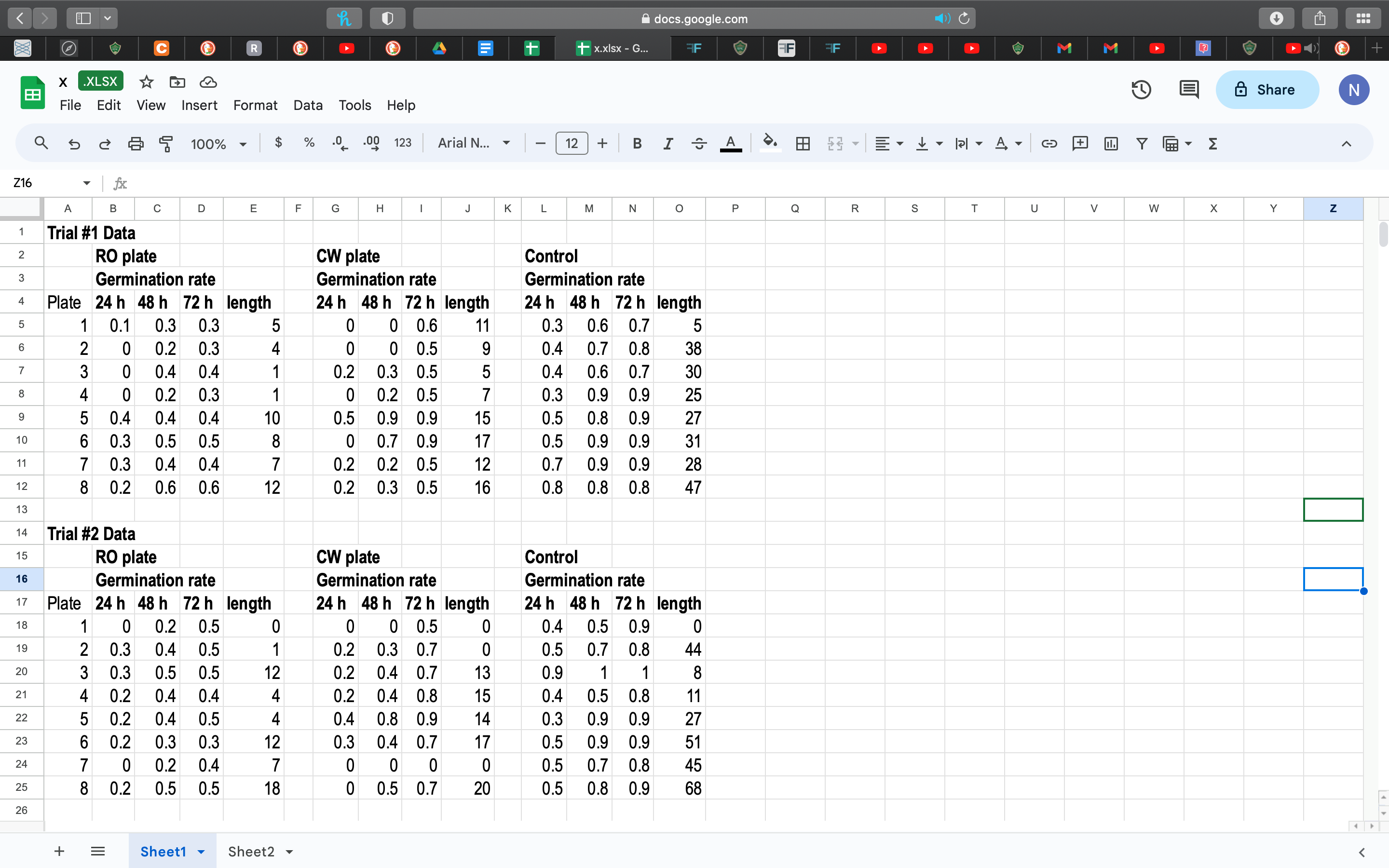This screenshot has height=868, width=1389.
Task: Click the print icon in toolbar
Action: tap(136, 144)
